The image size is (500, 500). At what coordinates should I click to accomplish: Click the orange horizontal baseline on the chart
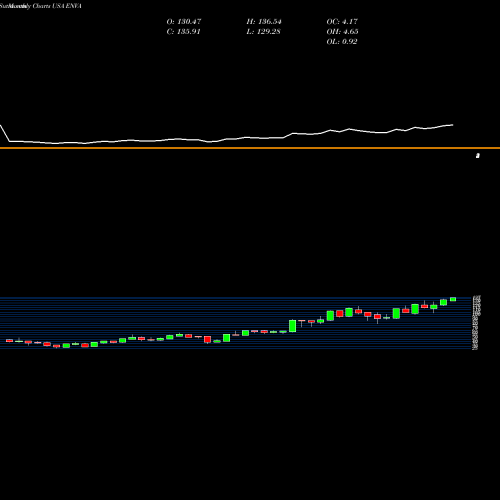(x=250, y=148)
